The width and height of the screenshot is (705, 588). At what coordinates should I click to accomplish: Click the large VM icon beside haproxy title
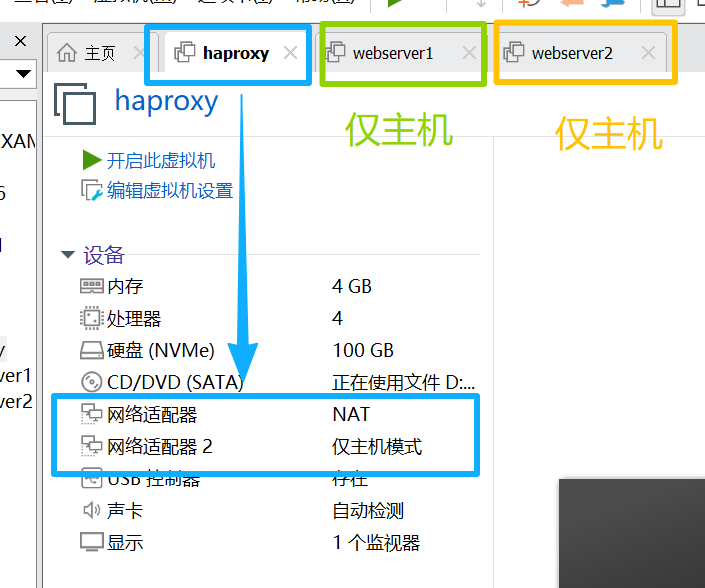[x=75, y=103]
